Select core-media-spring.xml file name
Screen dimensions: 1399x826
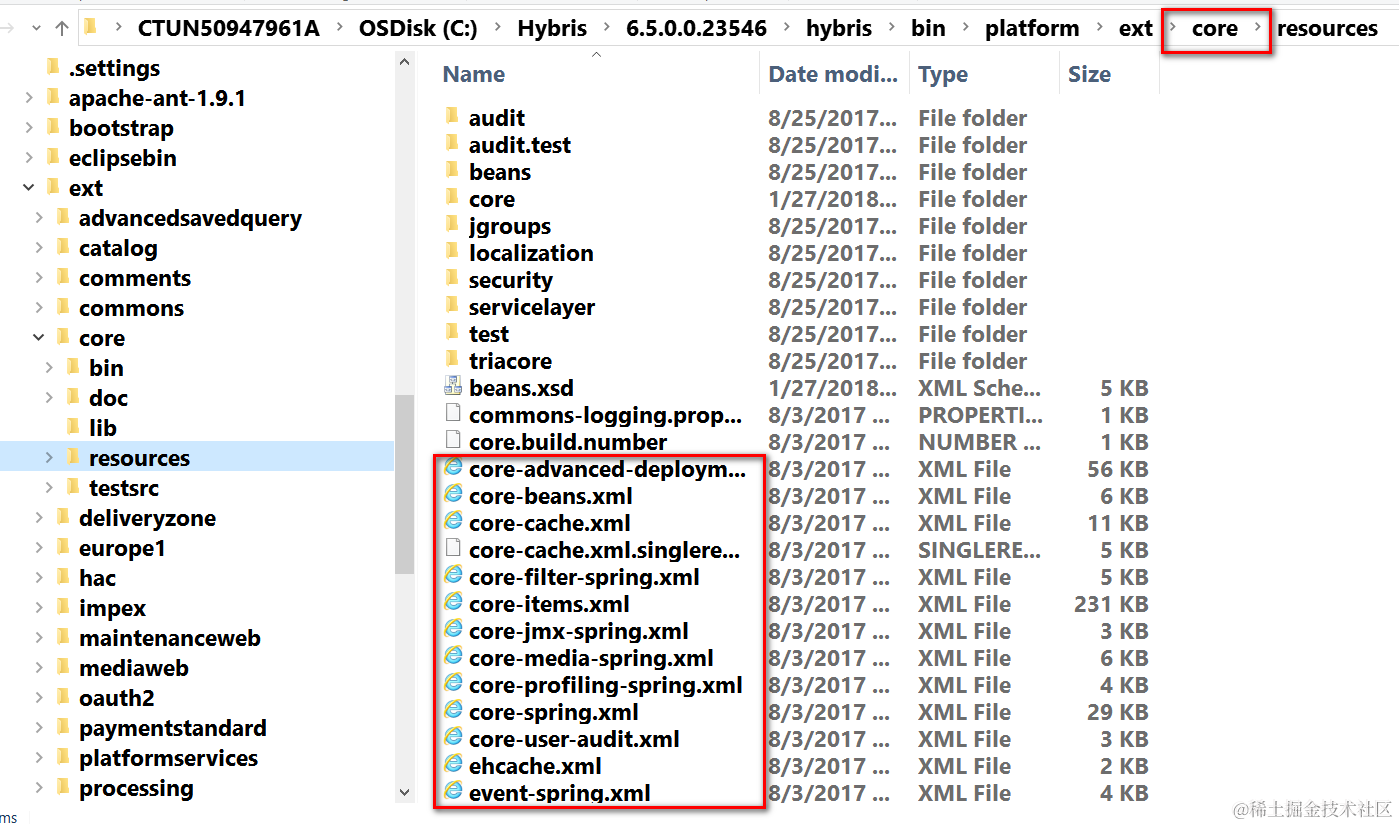[x=591, y=658]
